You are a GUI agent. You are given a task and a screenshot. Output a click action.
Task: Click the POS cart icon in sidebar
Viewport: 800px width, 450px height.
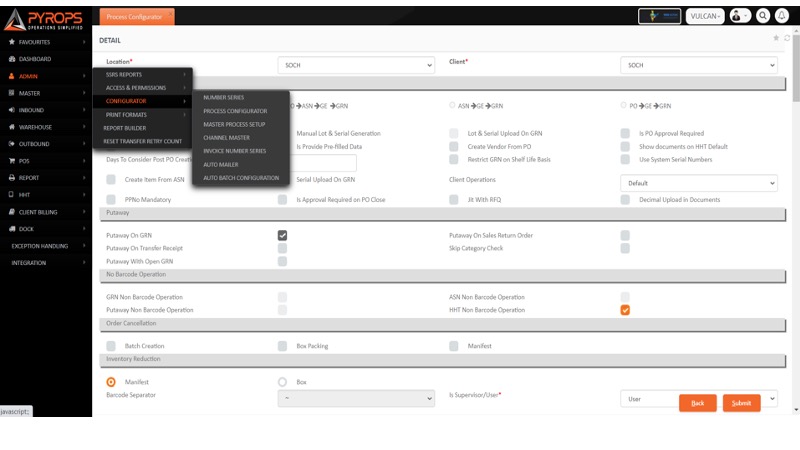point(12,161)
